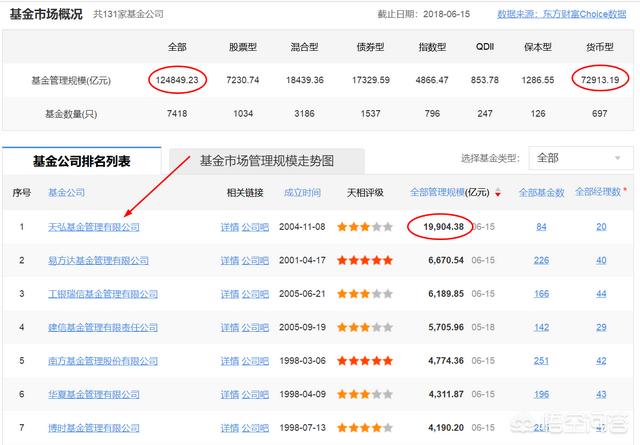640x445 pixels.
Task: Open 易方达基金管理有限公司 company link
Action: 98,260
